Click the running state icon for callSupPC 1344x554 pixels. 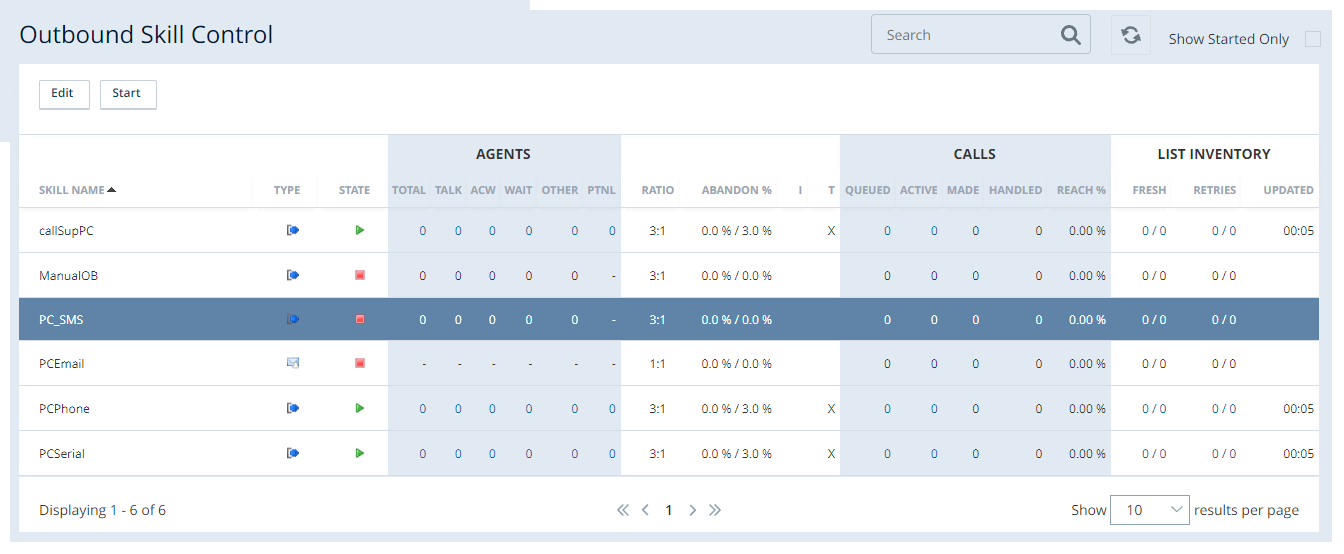coord(360,230)
